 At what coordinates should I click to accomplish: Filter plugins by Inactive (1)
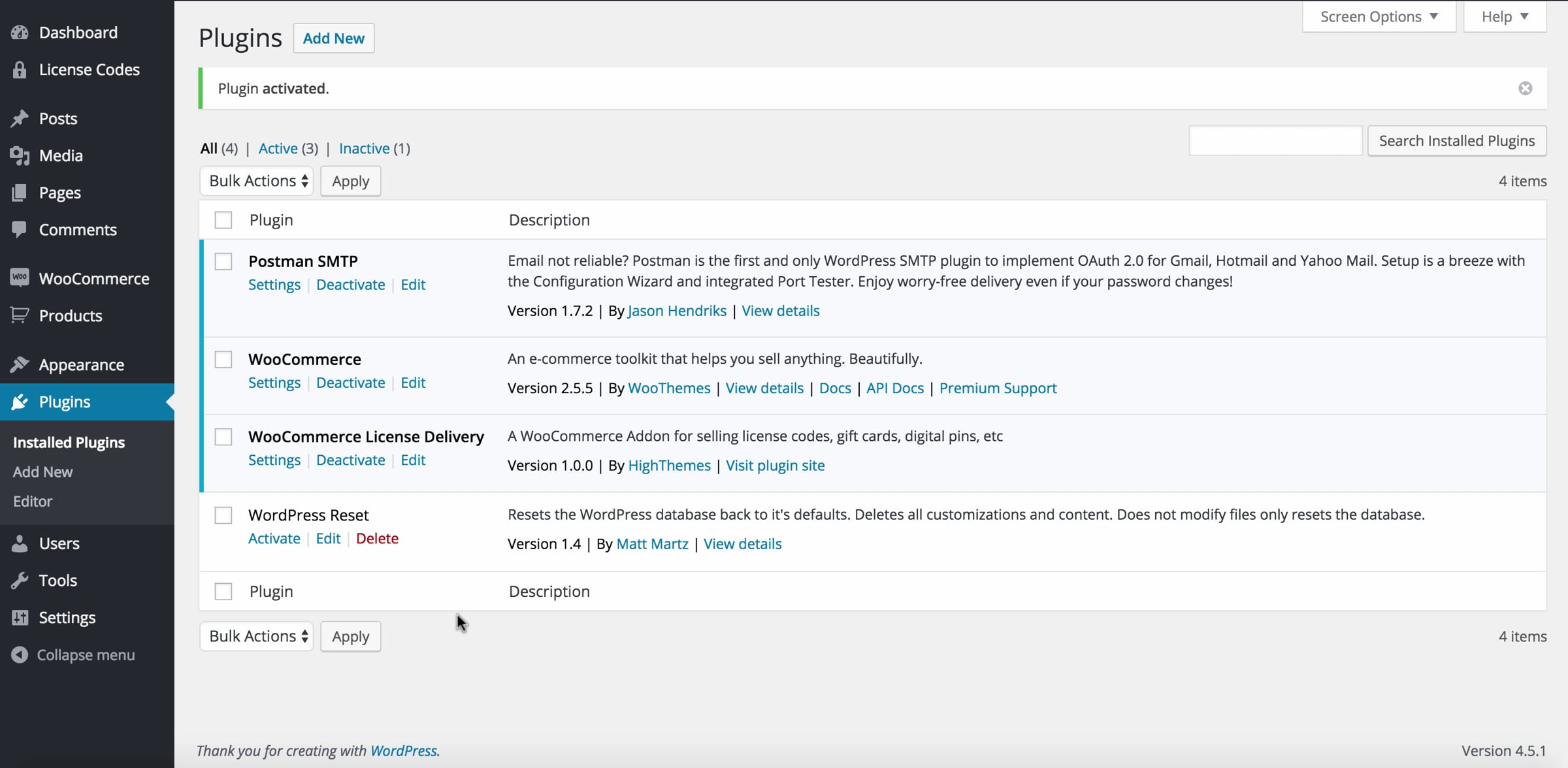[374, 148]
